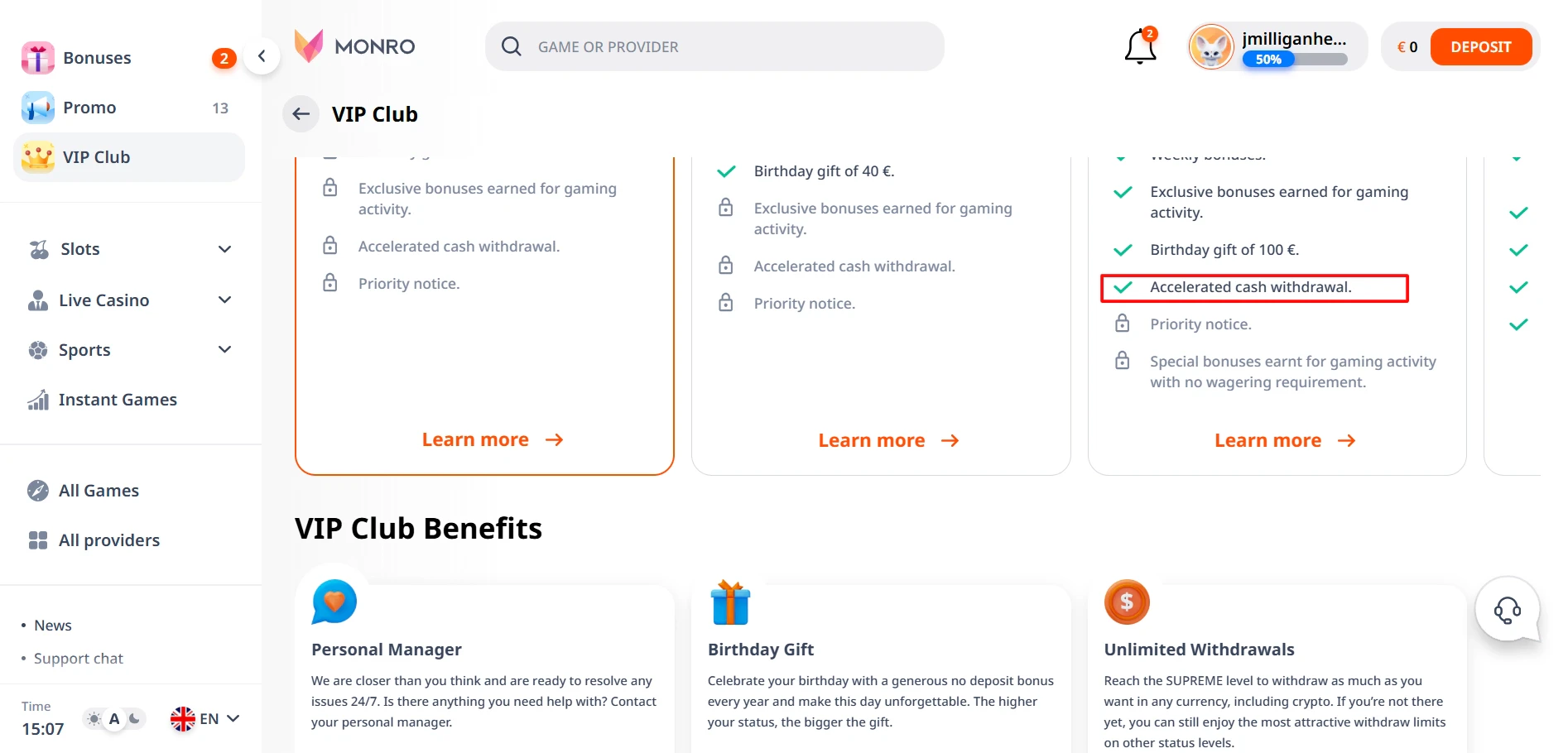Switch to dark theme moon icon
This screenshot has height=753, width=1568.
[x=134, y=718]
